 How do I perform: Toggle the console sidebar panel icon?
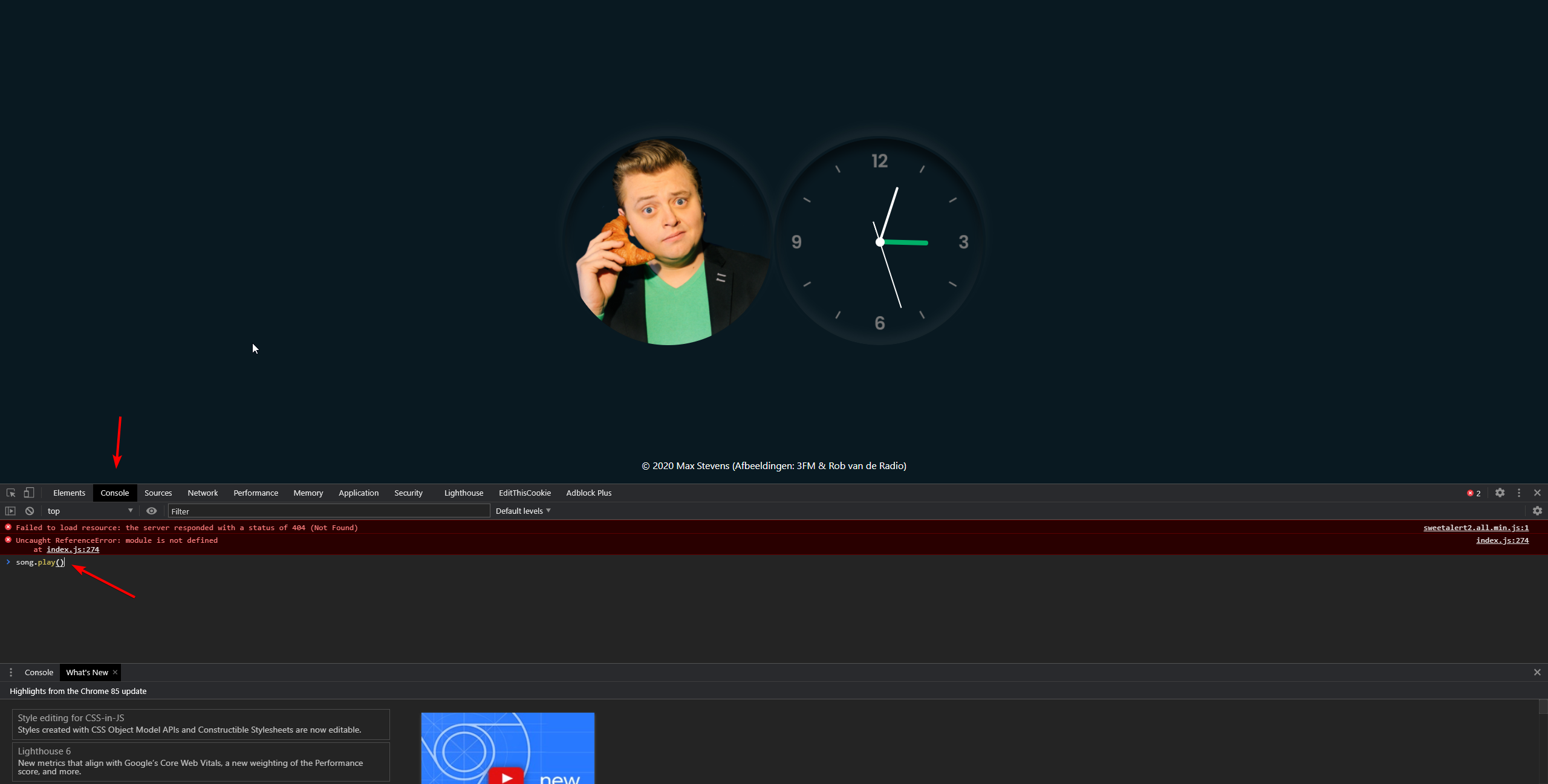tap(10, 511)
